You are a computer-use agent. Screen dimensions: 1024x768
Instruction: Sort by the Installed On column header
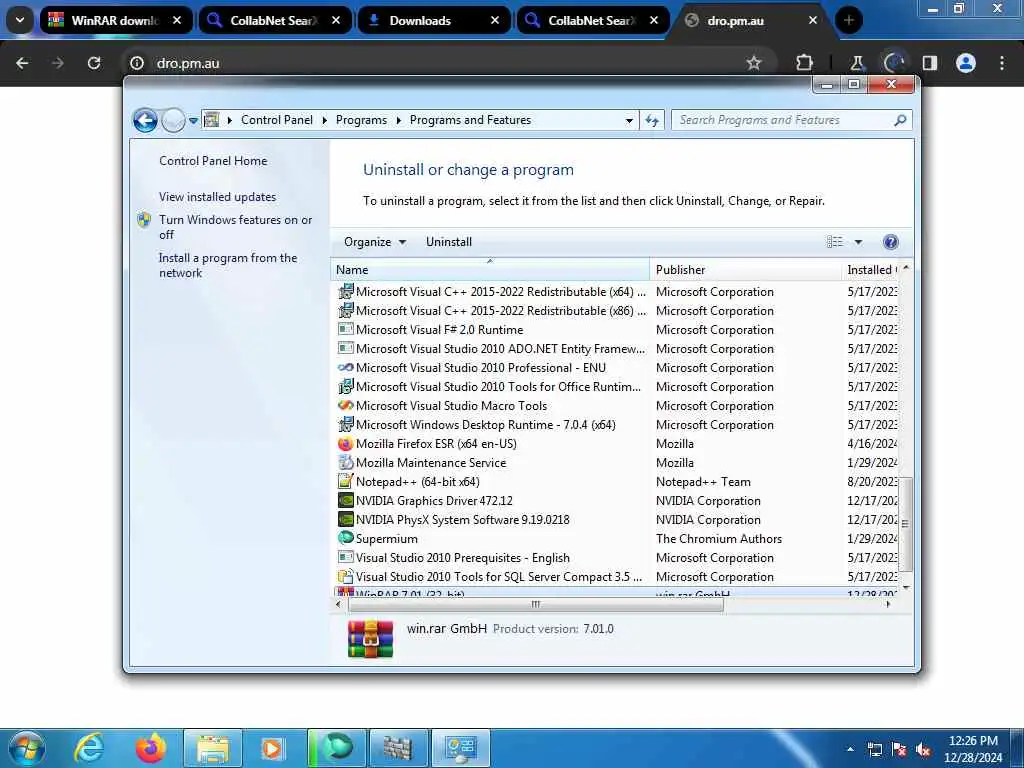871,270
